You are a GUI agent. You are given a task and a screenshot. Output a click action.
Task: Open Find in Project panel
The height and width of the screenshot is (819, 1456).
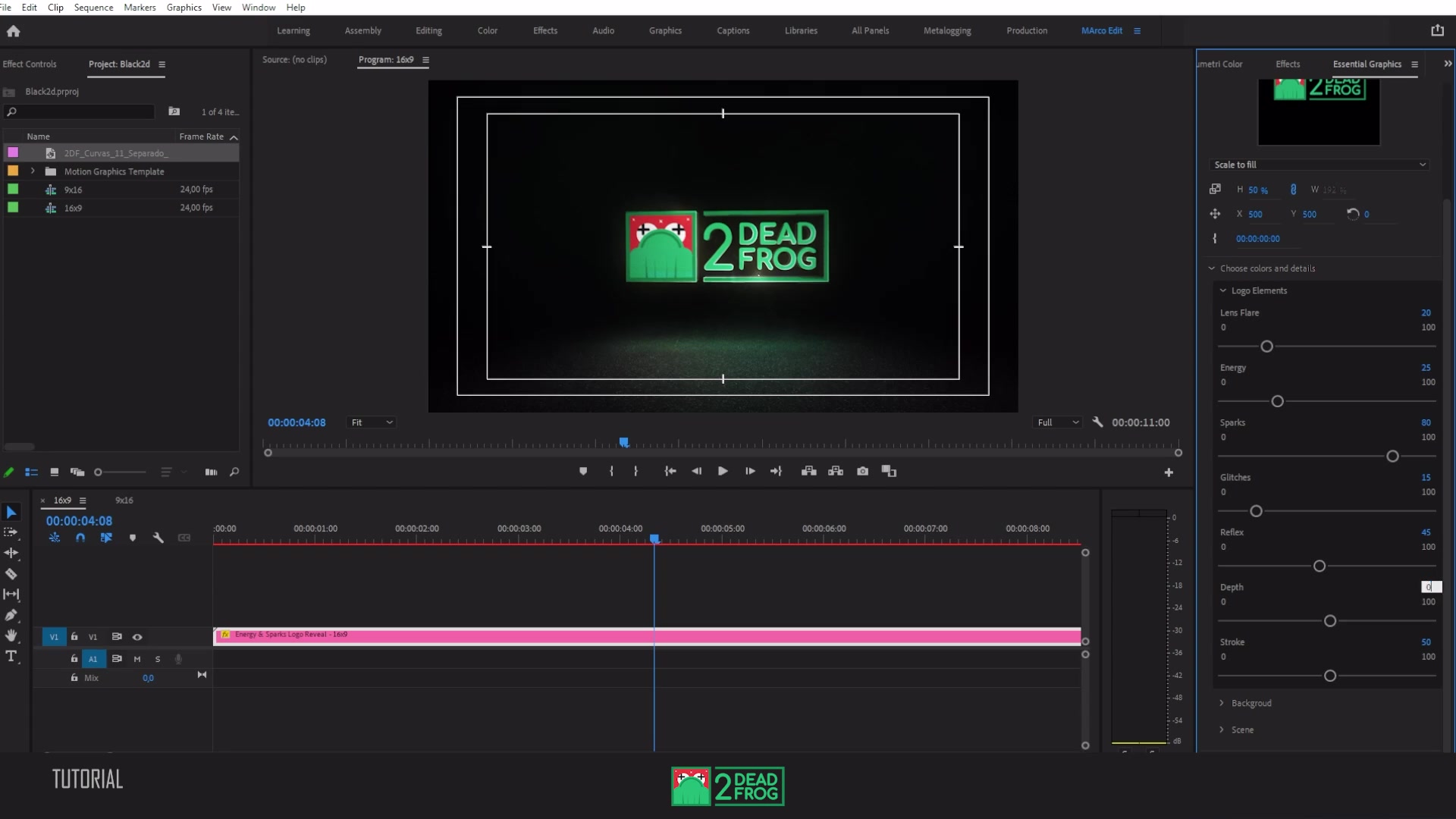[234, 472]
